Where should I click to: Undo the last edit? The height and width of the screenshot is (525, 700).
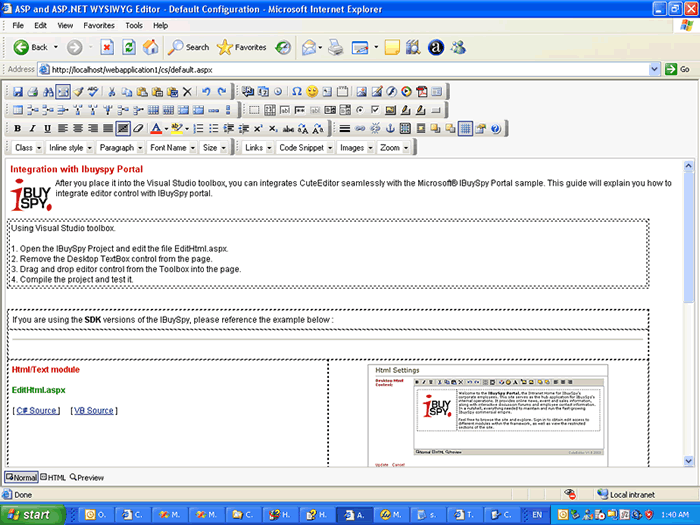click(x=206, y=92)
